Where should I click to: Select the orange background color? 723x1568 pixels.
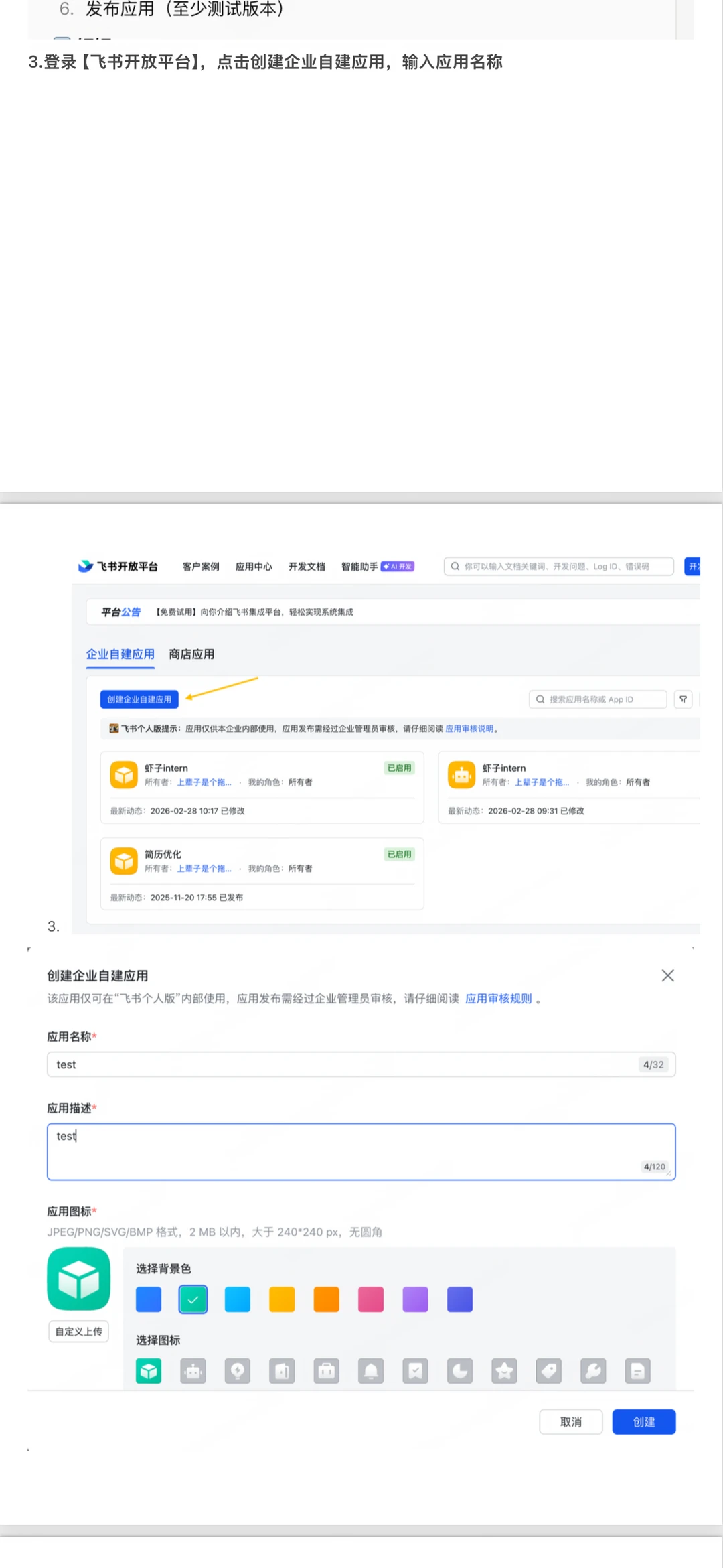(x=327, y=1299)
